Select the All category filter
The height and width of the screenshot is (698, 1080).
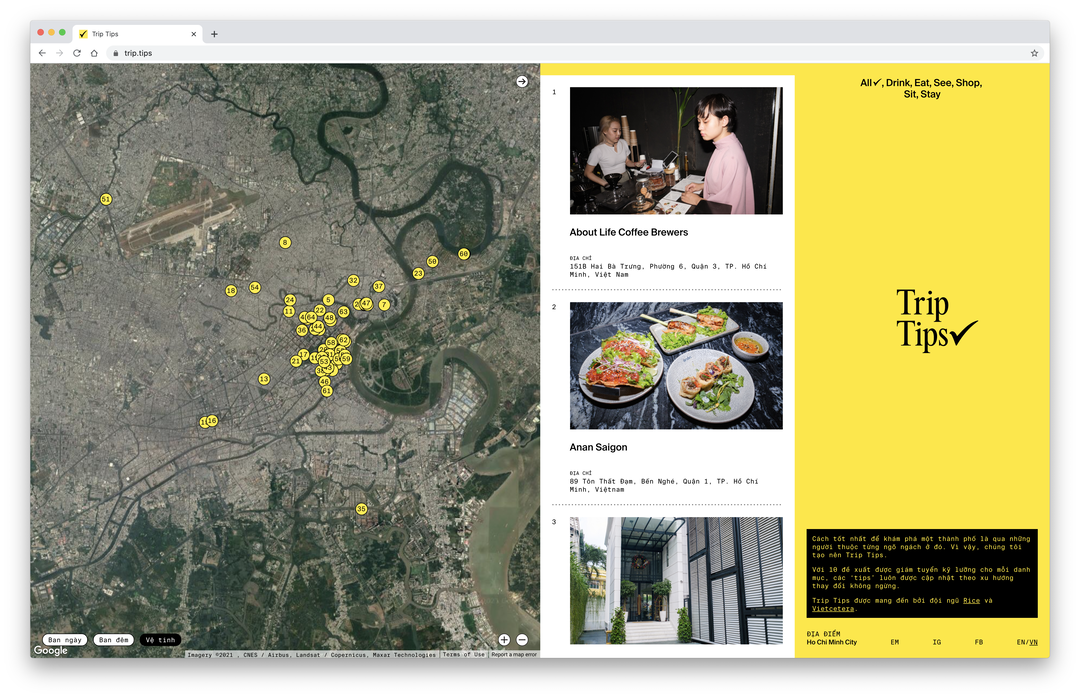click(871, 83)
